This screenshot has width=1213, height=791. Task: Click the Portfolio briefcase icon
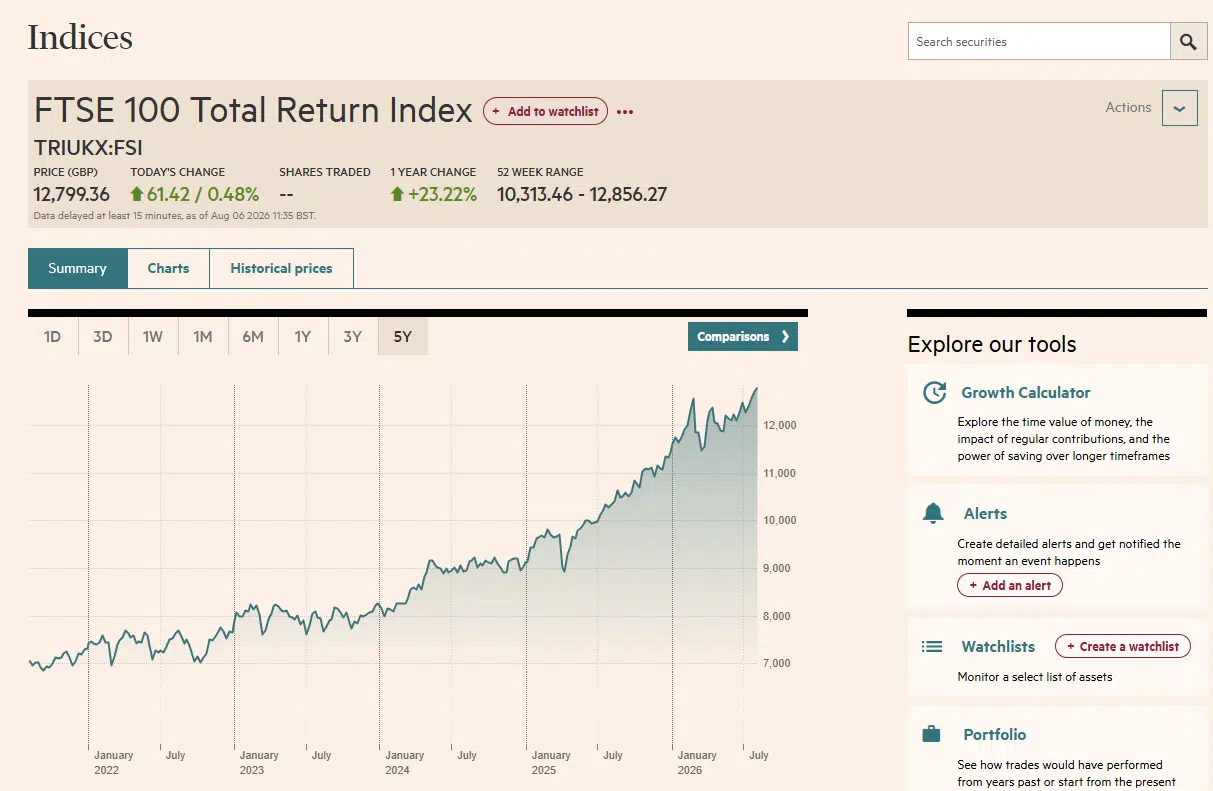932,735
